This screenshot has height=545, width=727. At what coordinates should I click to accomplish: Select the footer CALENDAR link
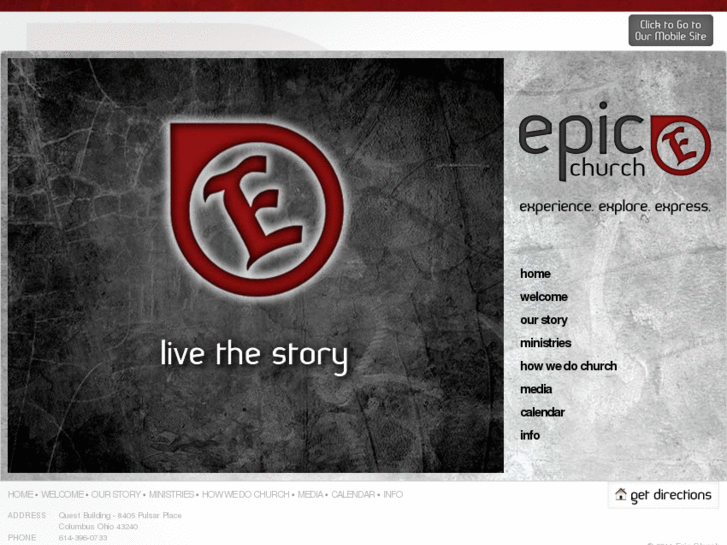pyautogui.click(x=353, y=494)
